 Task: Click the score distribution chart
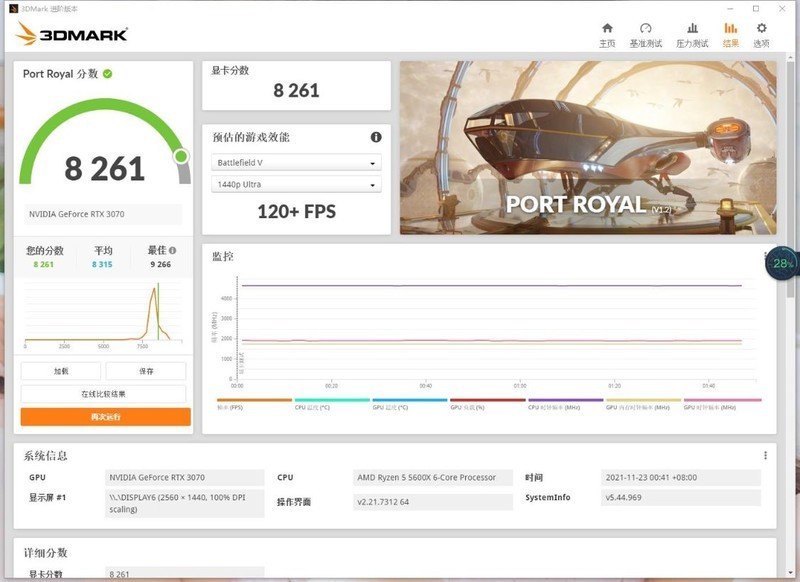[x=104, y=314]
